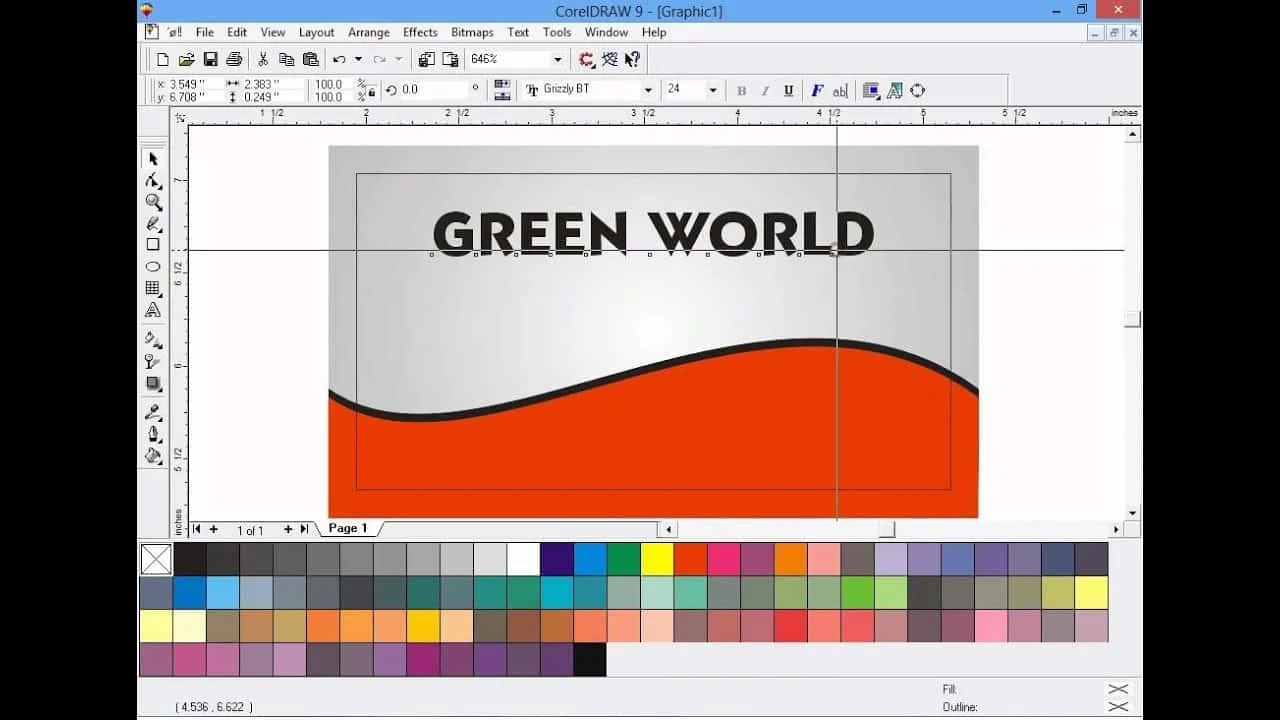Click the Import icon
This screenshot has height=720, width=1280.
pos(427,60)
